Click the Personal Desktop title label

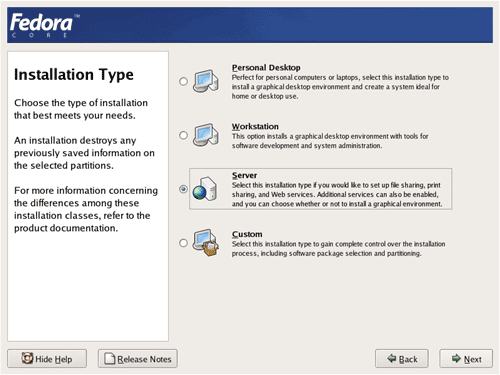[x=266, y=68]
